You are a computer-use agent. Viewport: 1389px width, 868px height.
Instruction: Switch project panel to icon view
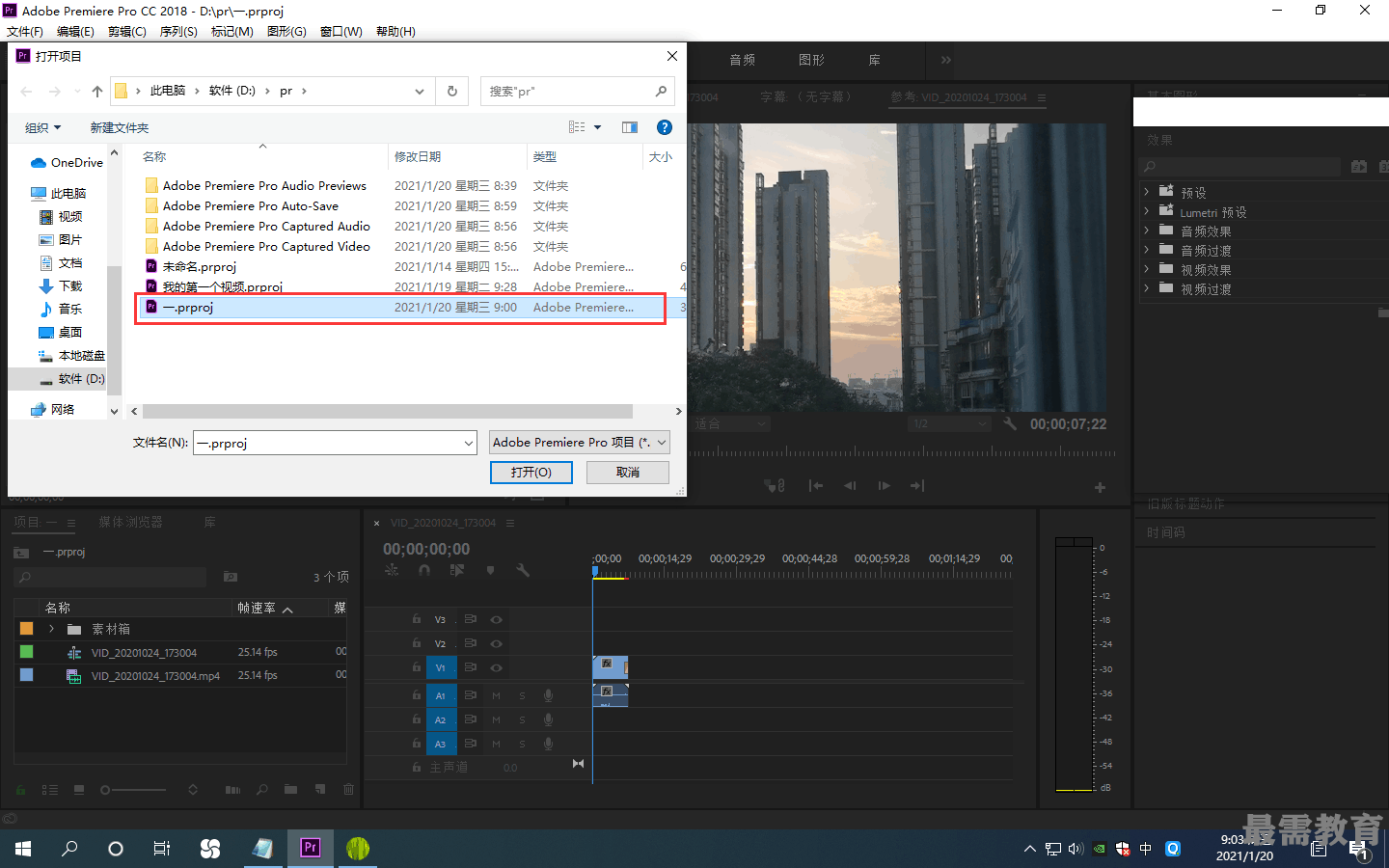(79, 789)
